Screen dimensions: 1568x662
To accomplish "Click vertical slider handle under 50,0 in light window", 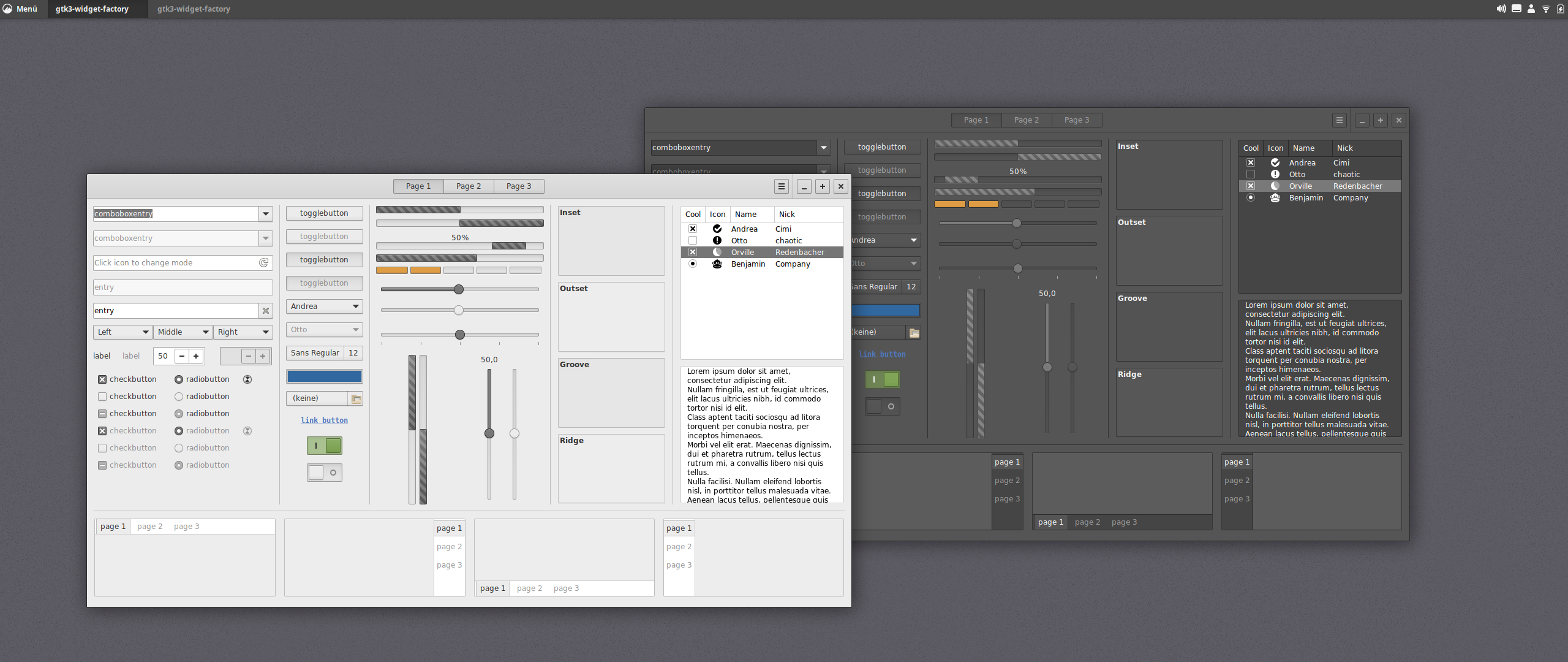I will click(489, 433).
